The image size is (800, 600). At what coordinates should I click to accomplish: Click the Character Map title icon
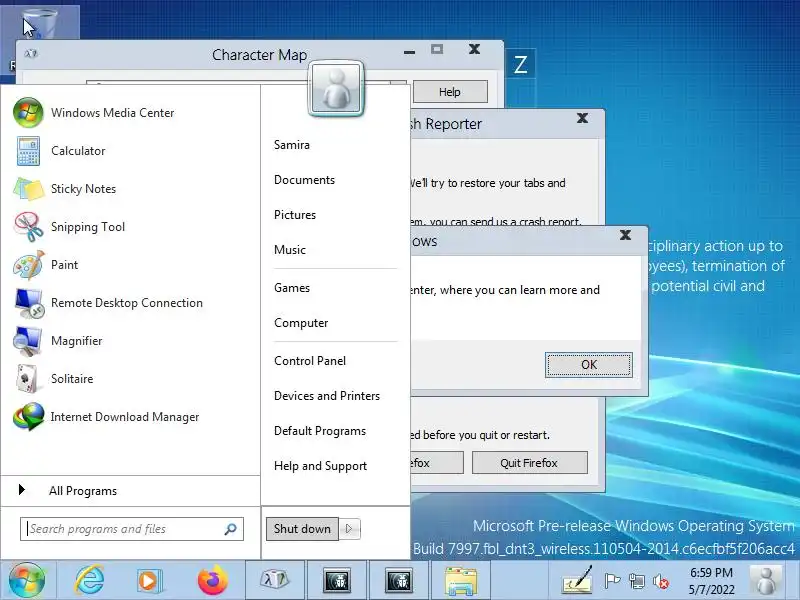[x=31, y=54]
